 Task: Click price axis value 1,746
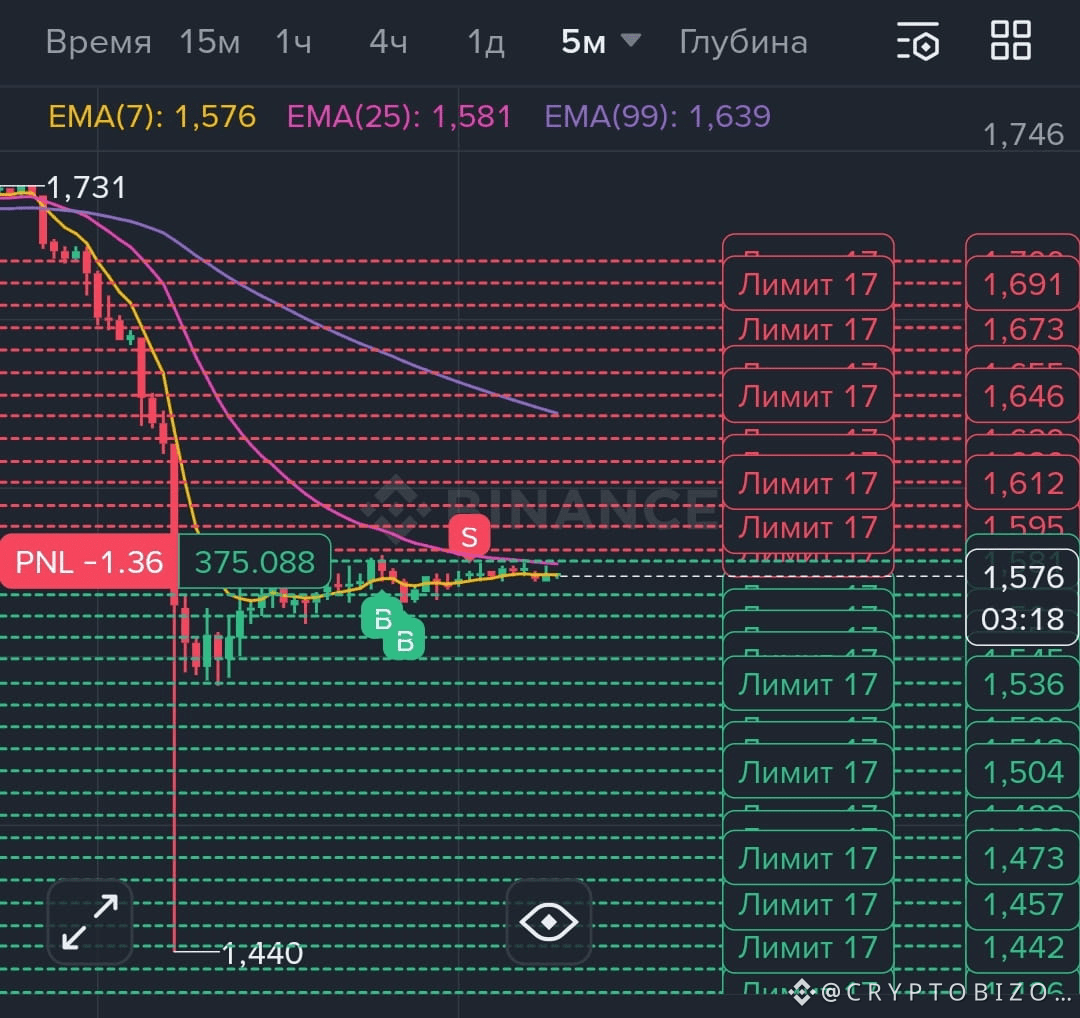click(1024, 134)
